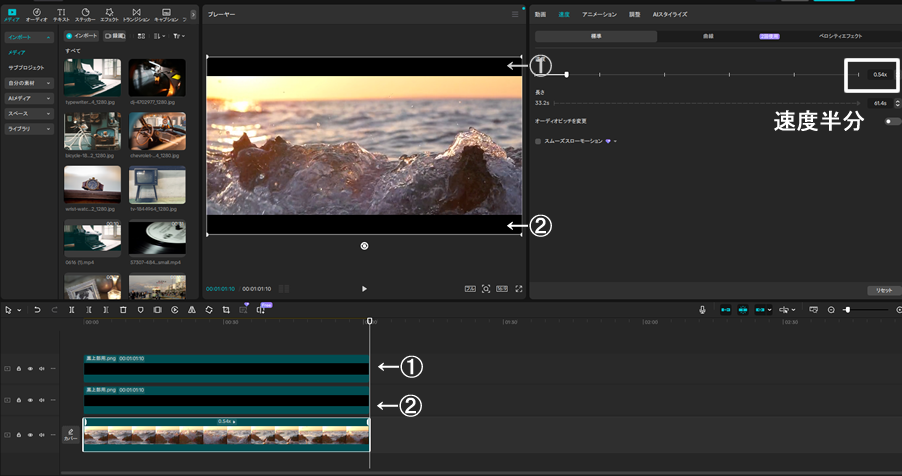This screenshot has height=476, width=902.
Task: Check the スムーズスローモーション checkbox
Action: pos(538,141)
